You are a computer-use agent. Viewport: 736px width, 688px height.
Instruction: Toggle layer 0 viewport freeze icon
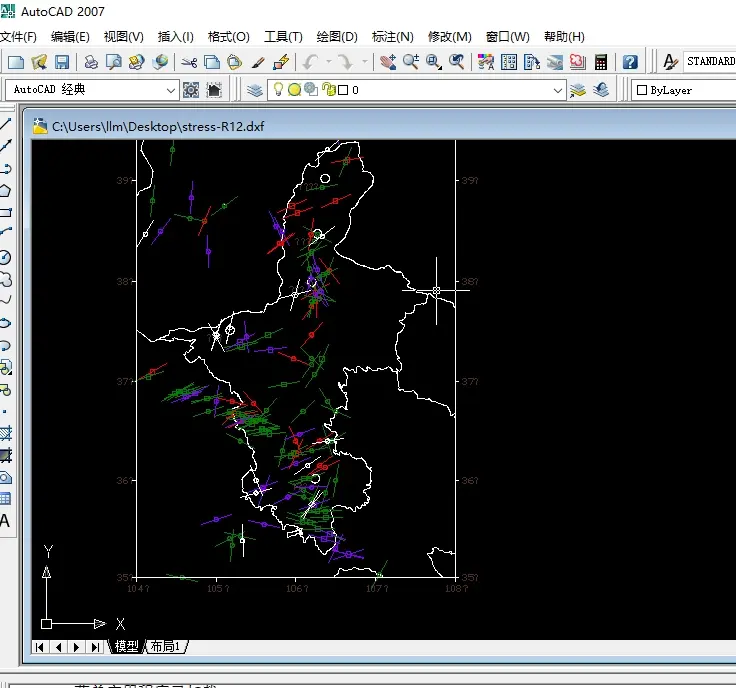point(310,89)
